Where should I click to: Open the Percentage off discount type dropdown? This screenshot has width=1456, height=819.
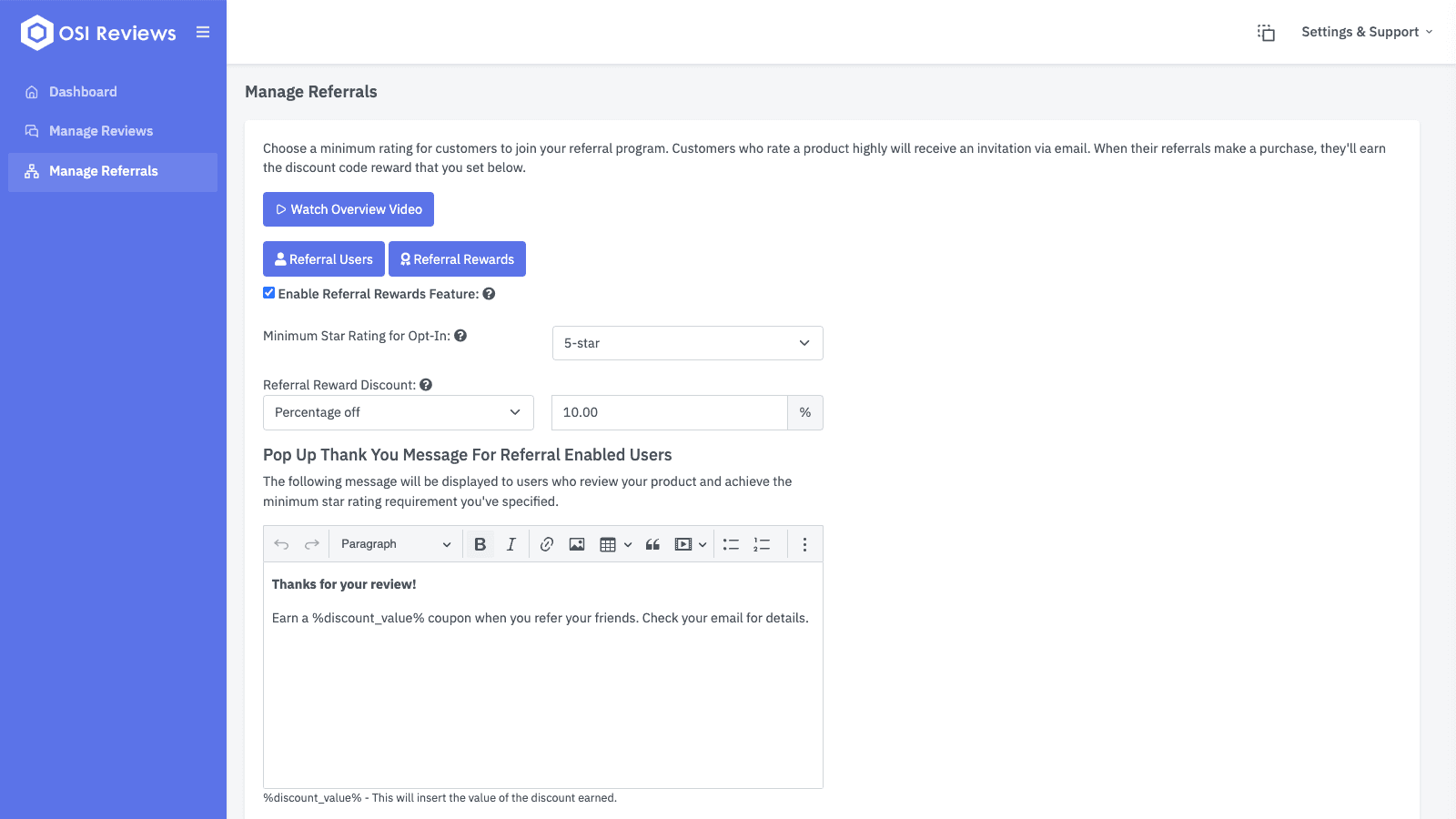(398, 412)
